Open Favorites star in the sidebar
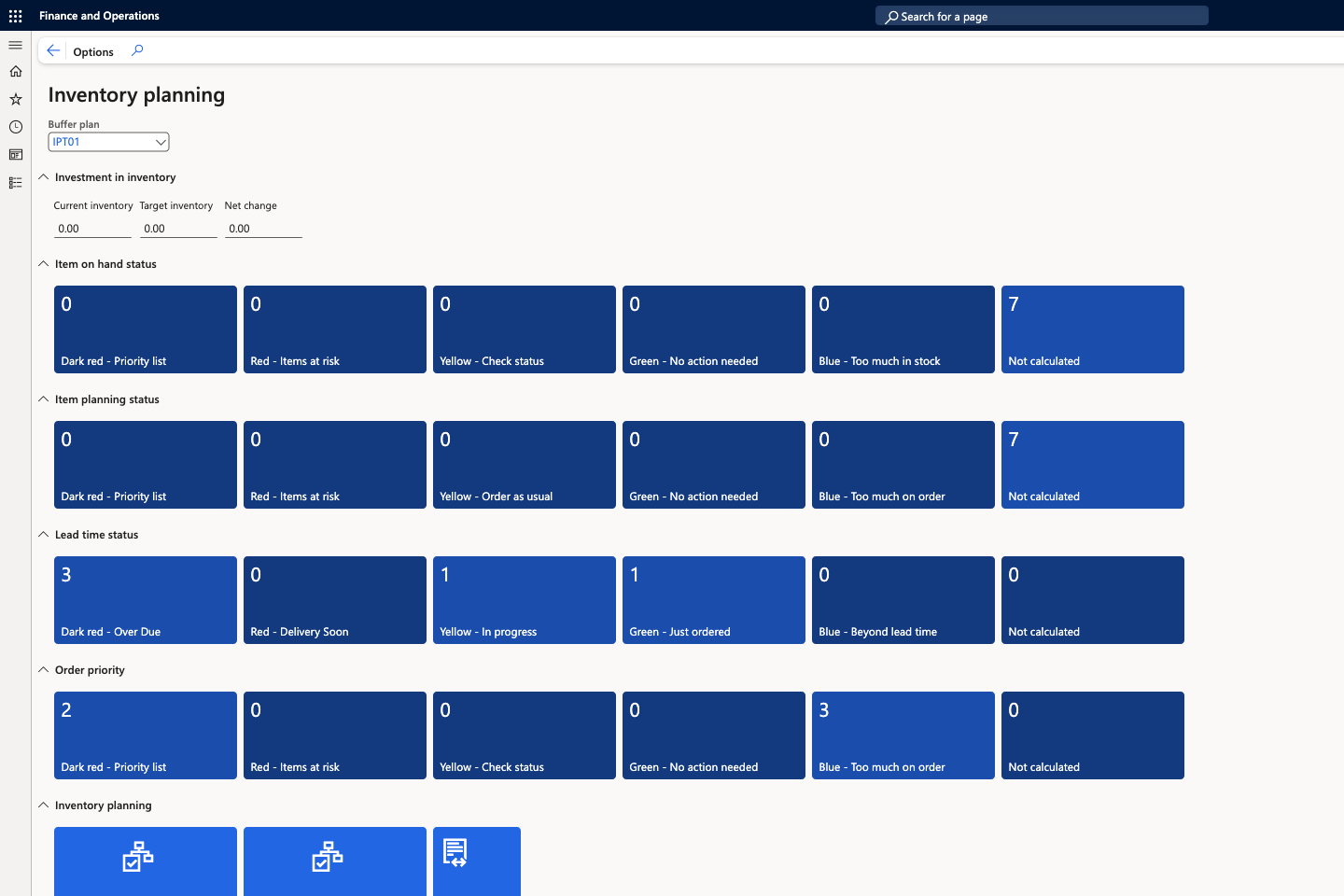1344x896 pixels. [x=15, y=99]
